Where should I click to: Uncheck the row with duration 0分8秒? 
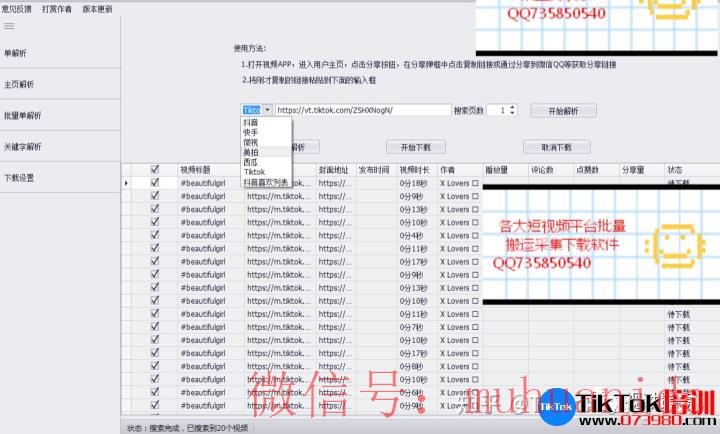(x=155, y=366)
